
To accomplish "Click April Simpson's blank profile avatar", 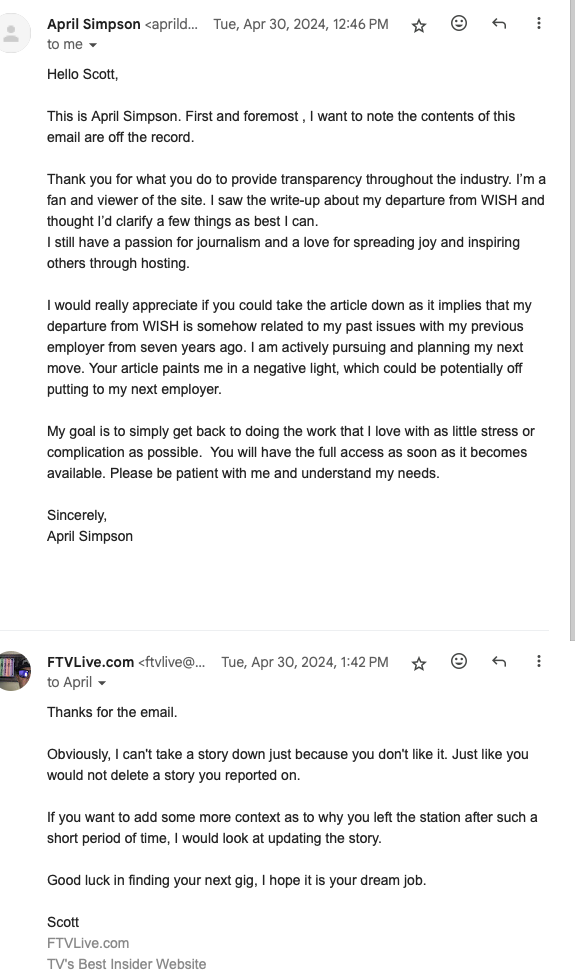I will pyautogui.click(x=12, y=33).
